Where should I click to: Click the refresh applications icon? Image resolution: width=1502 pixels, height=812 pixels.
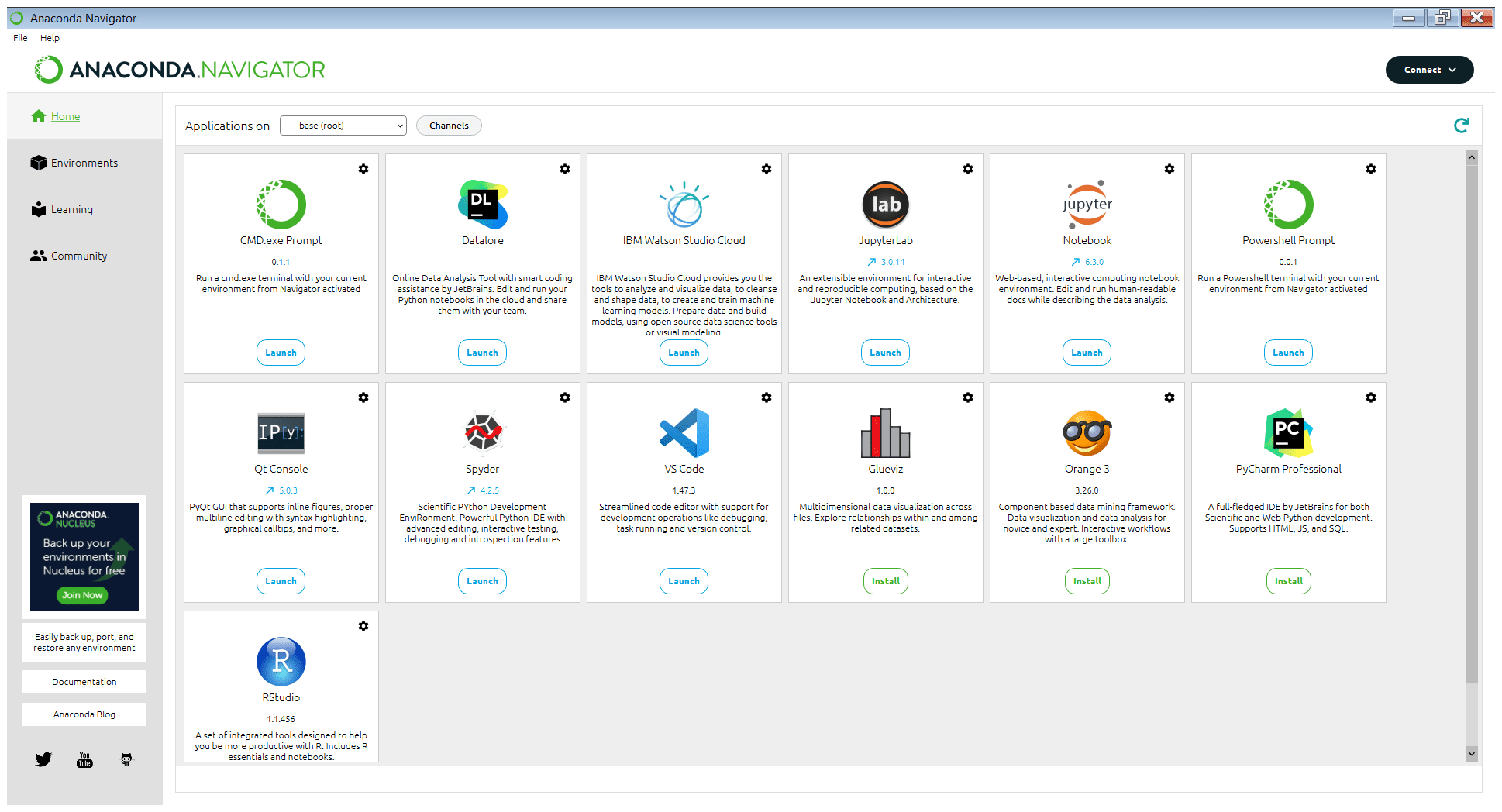click(1461, 126)
